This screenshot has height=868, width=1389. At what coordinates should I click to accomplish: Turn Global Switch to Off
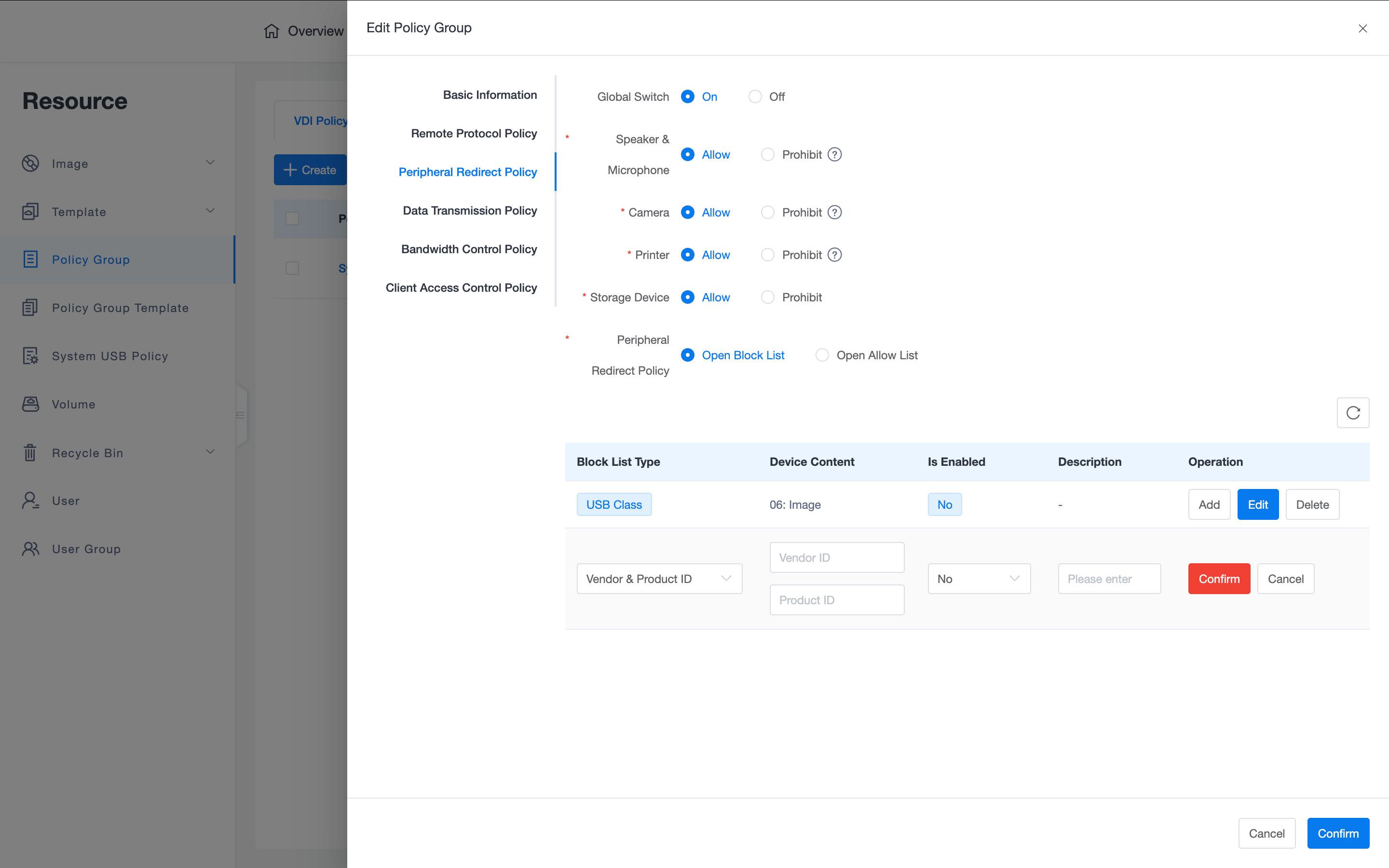click(x=755, y=96)
